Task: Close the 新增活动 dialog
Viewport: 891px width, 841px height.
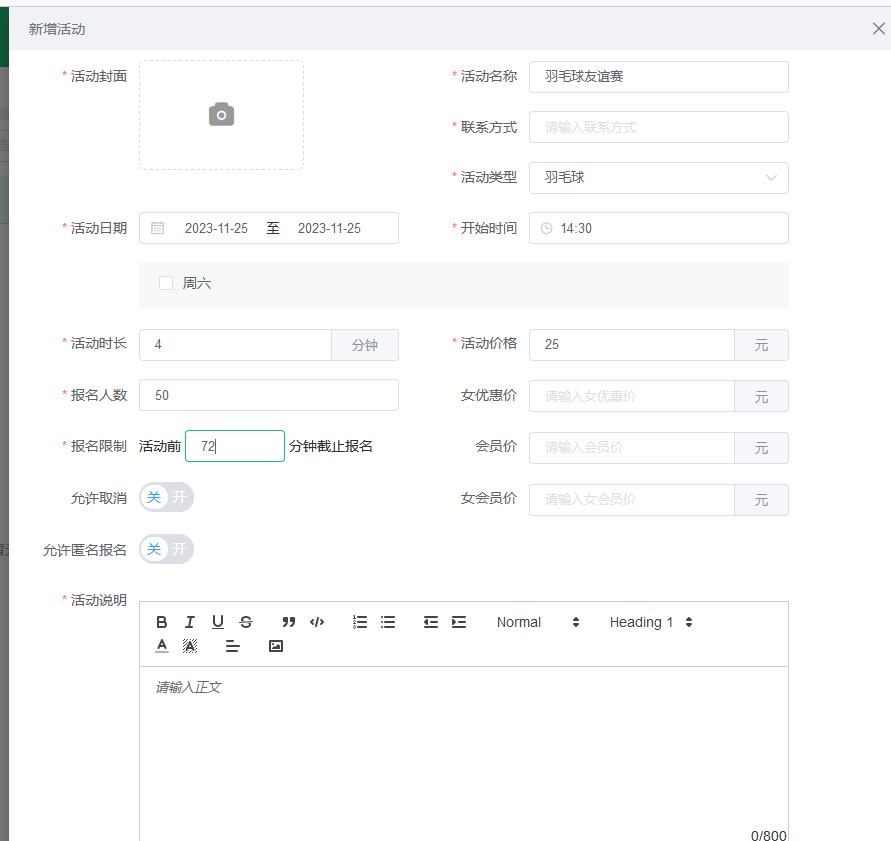Action: click(x=879, y=29)
